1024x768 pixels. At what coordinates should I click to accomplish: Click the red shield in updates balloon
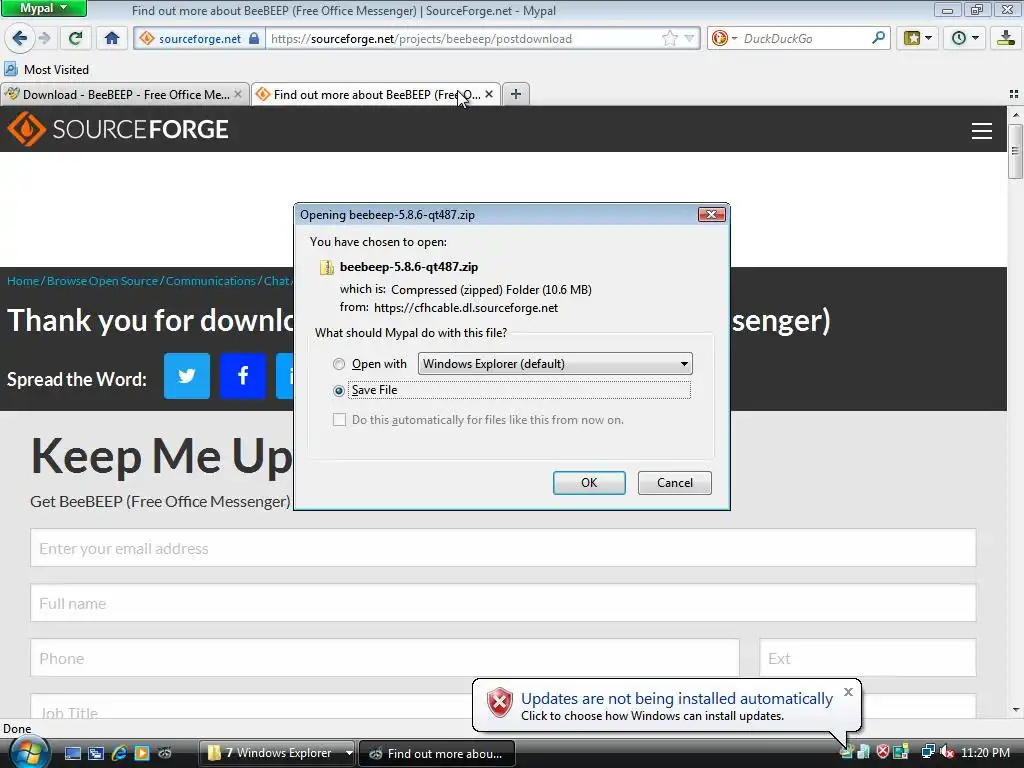[500, 703]
